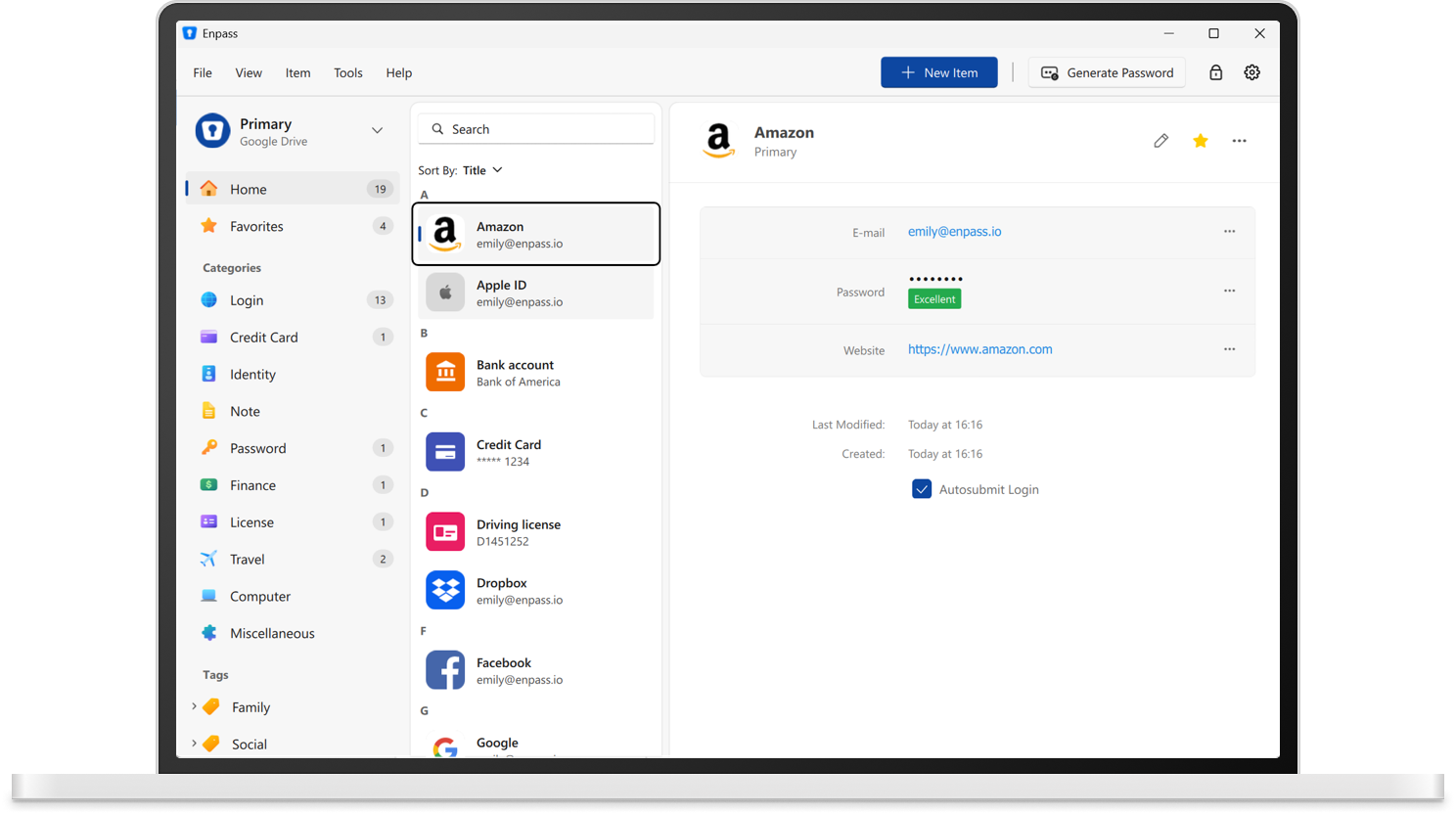Click the pencil edit icon for Amazon
1456x813 pixels.
(x=1160, y=141)
